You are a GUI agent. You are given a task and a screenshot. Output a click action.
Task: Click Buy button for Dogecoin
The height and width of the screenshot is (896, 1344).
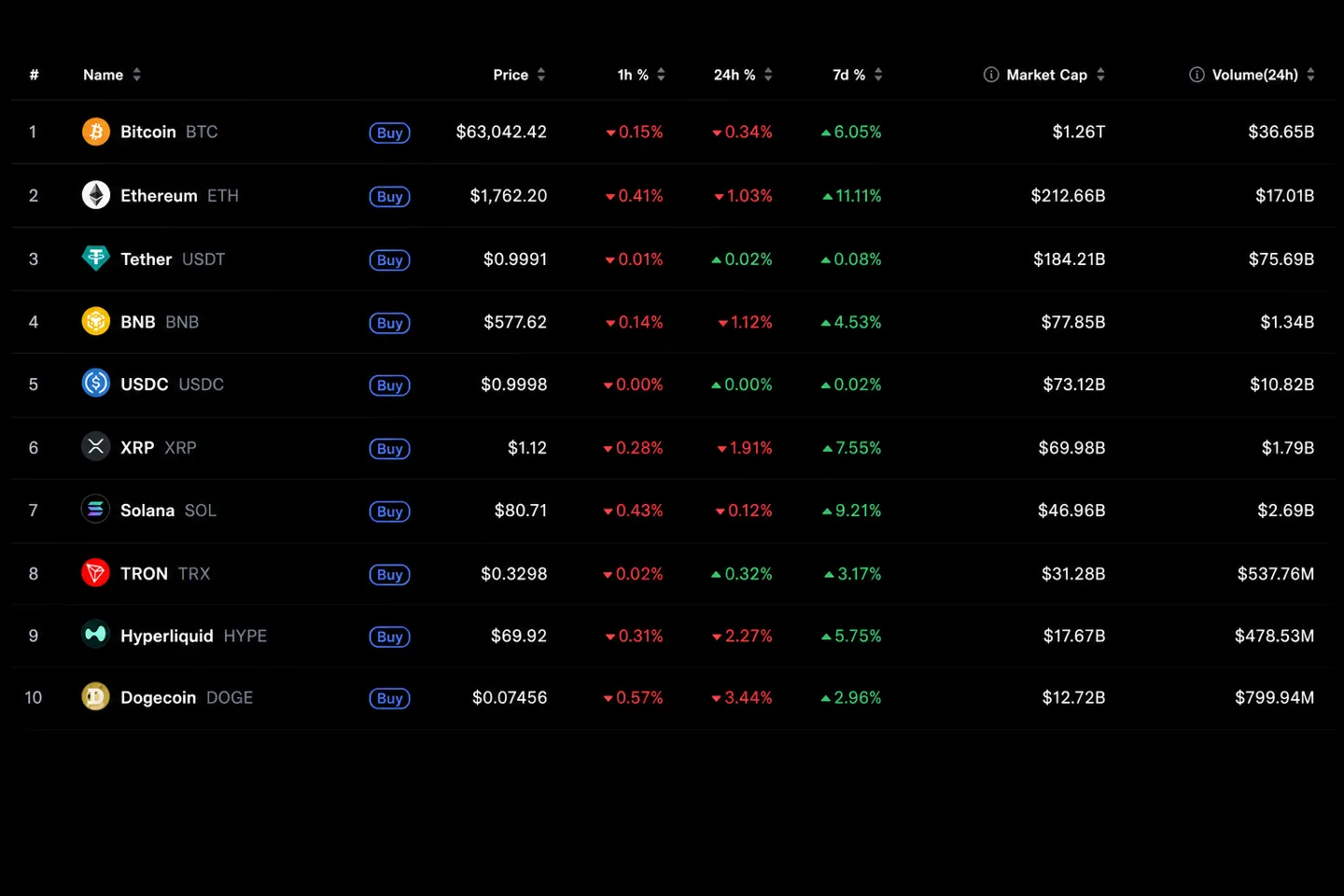point(390,698)
